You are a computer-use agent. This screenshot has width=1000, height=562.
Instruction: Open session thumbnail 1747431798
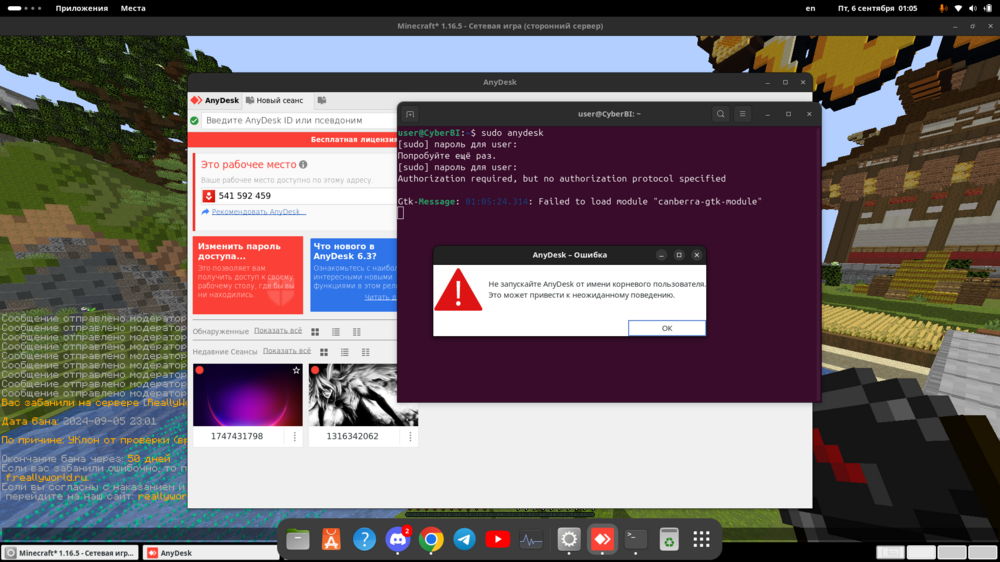click(x=248, y=395)
